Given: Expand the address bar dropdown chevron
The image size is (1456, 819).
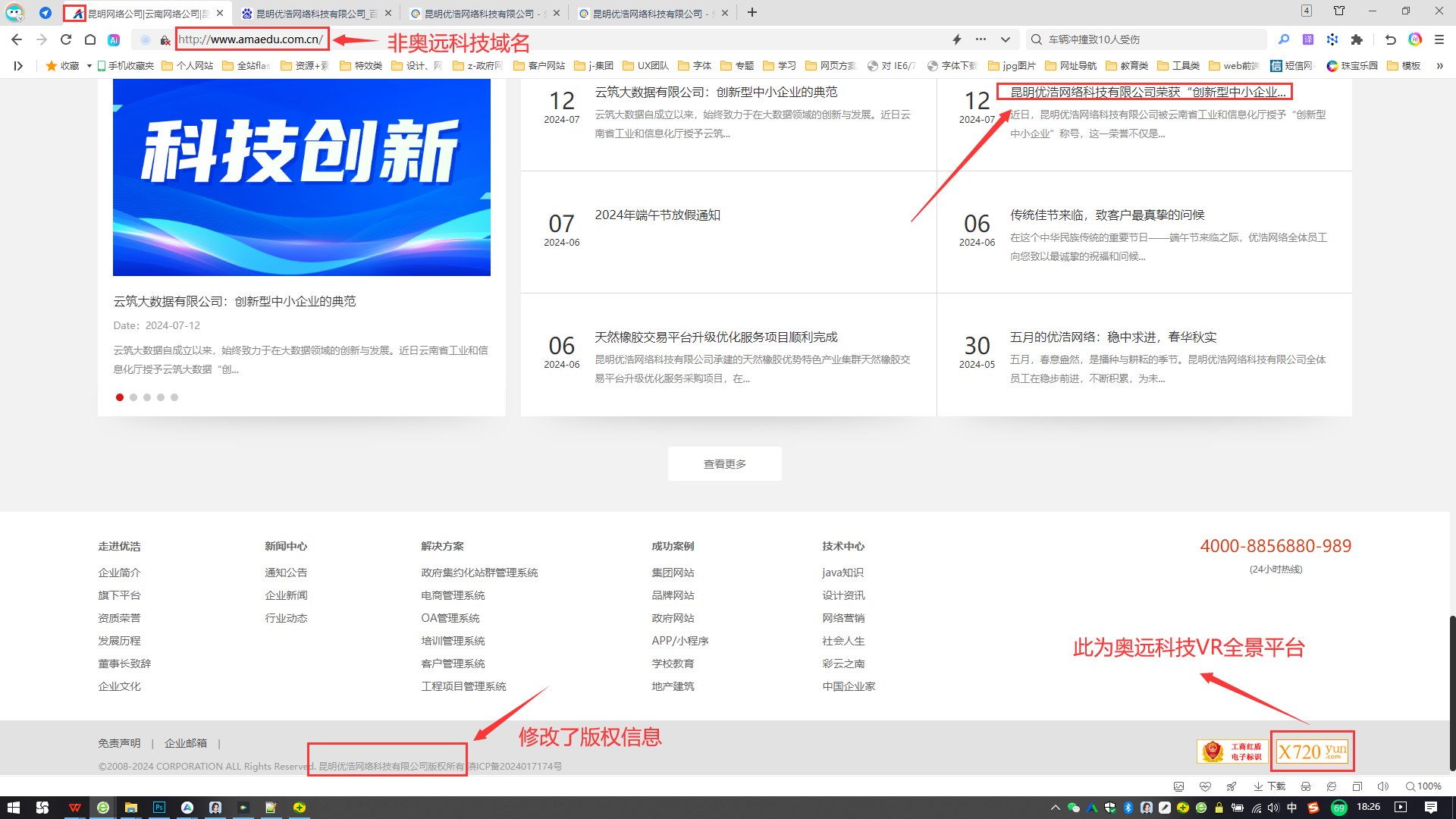Looking at the screenshot, I should [x=1006, y=39].
